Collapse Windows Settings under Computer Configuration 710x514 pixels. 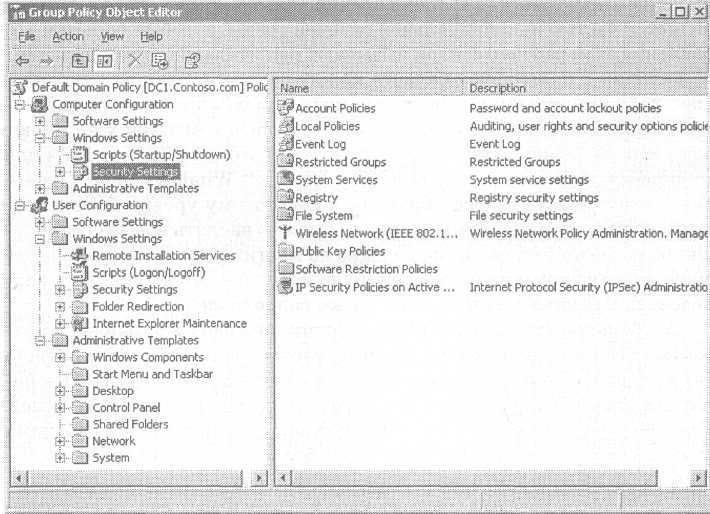click(40, 138)
